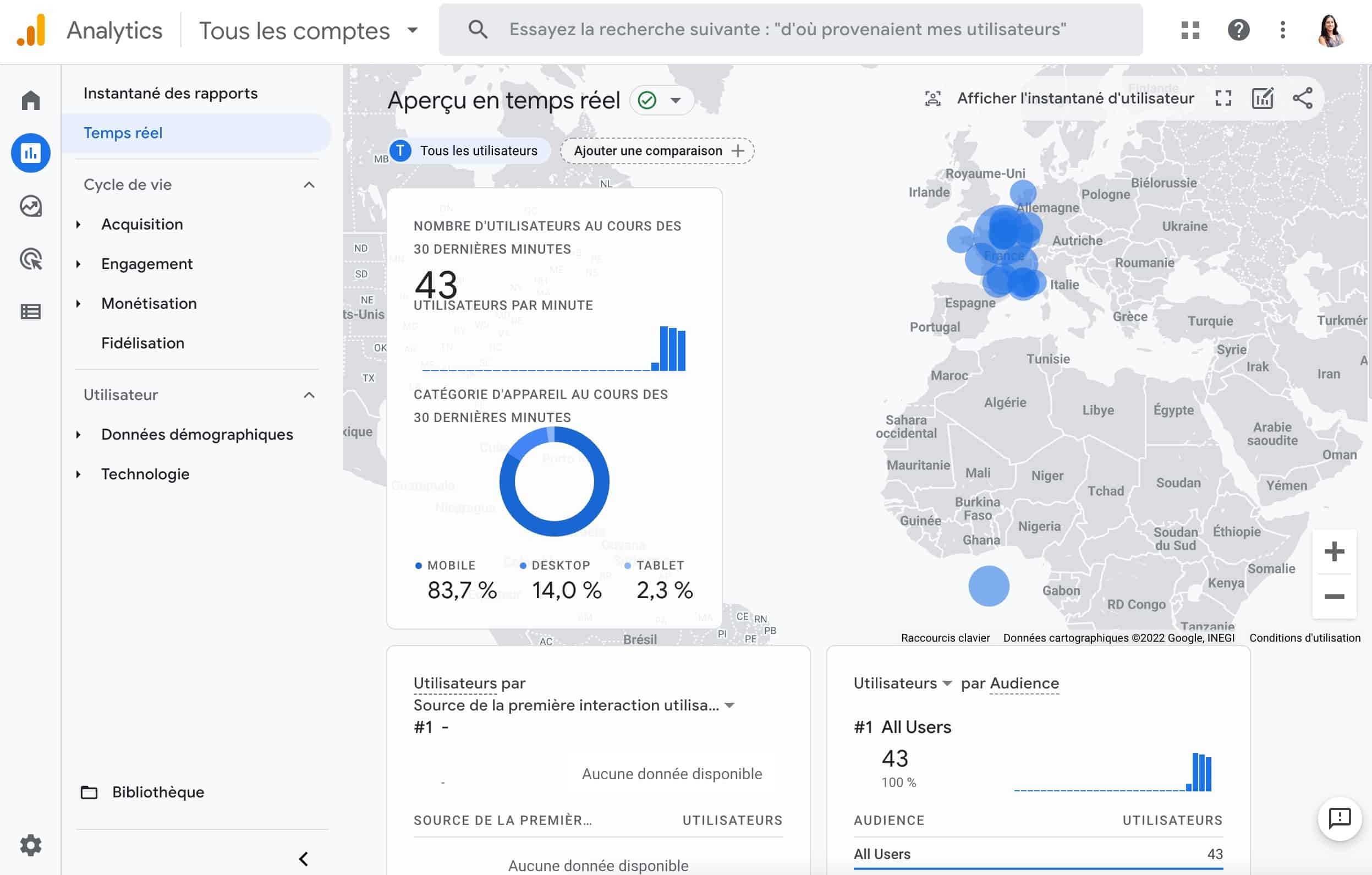Screen dimensions: 1372x875
Task: Open the Configure list icon
Action: tap(30, 311)
